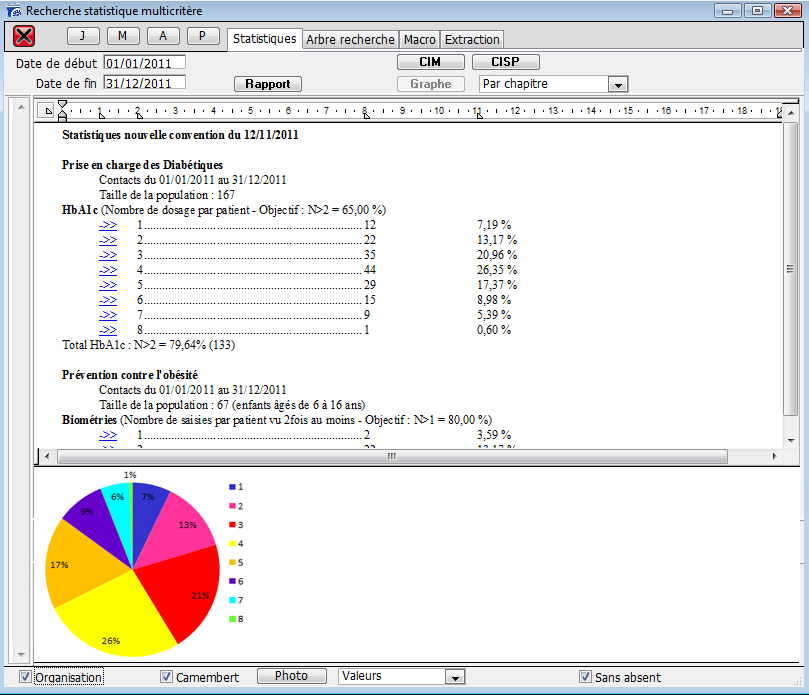Click the vertical scrollbar down arrow
This screenshot has height=695, width=809.
coord(791,440)
